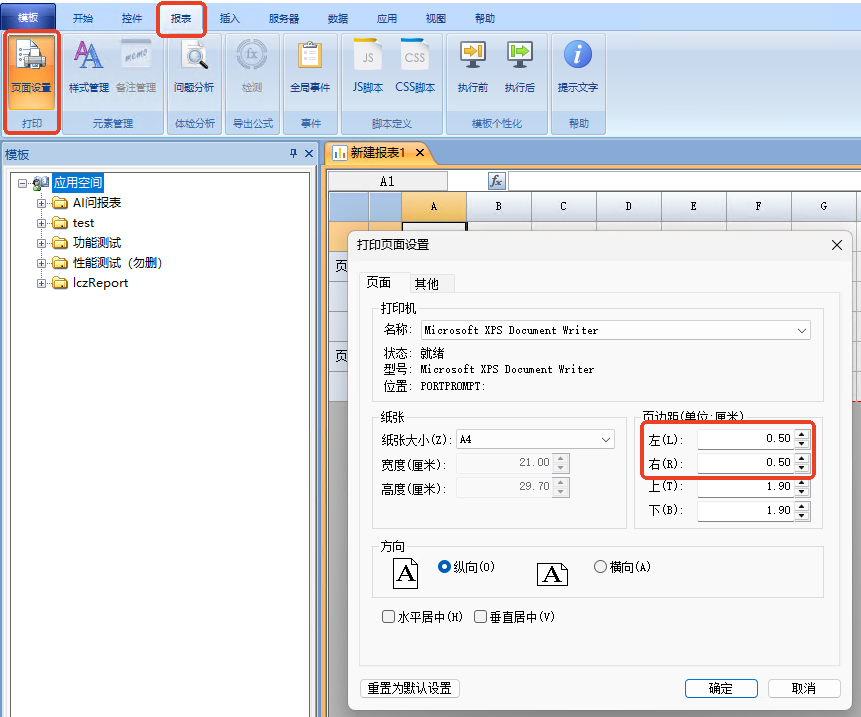Open 提示文字 help info icon
Viewport: 861px width, 717px height.
point(577,68)
